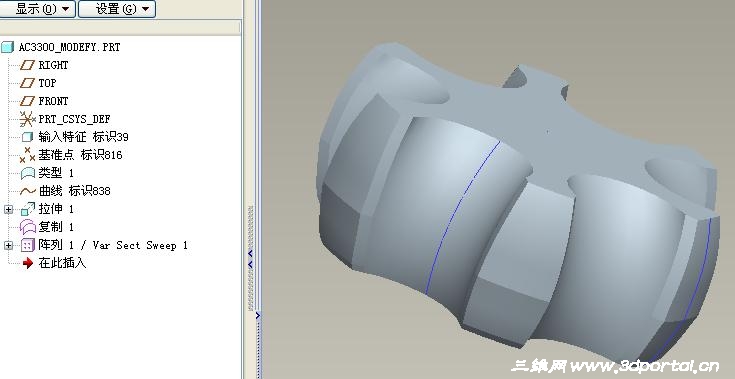Select the 曲线 curve feature icon
The width and height of the screenshot is (735, 379).
click(x=28, y=191)
